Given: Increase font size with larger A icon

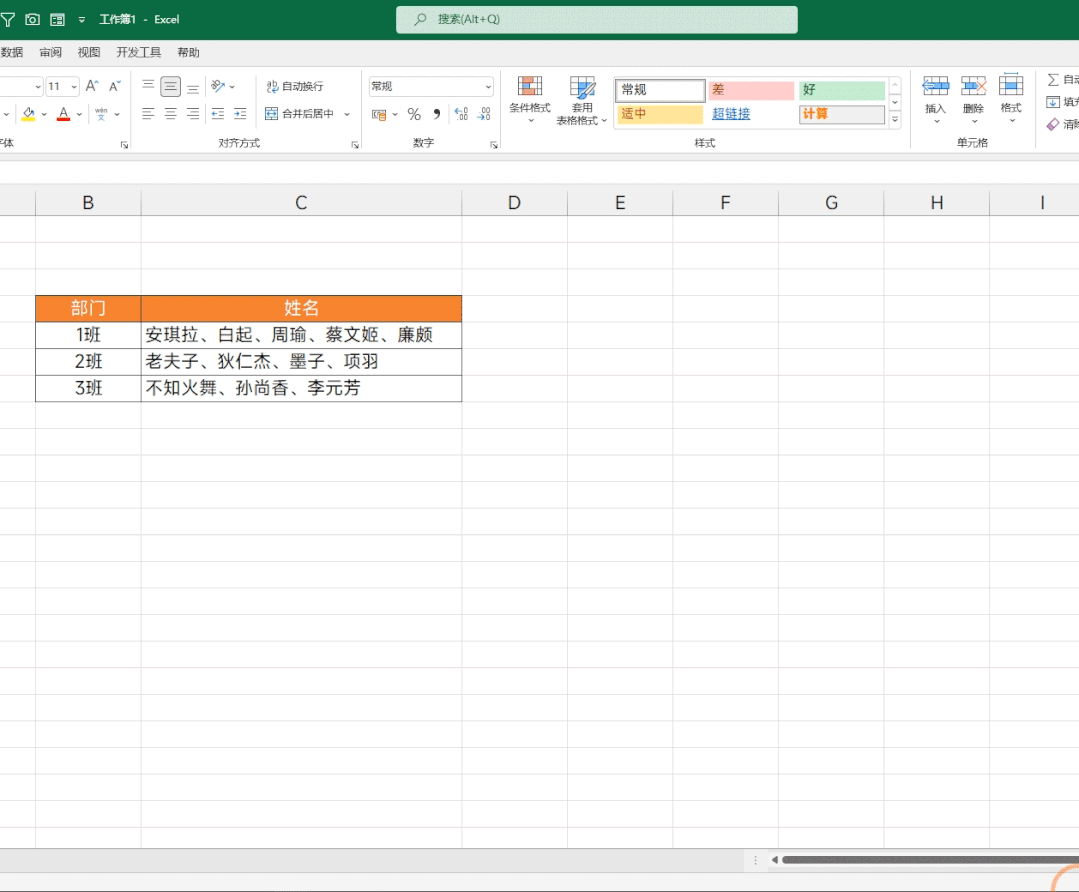Looking at the screenshot, I should point(92,86).
